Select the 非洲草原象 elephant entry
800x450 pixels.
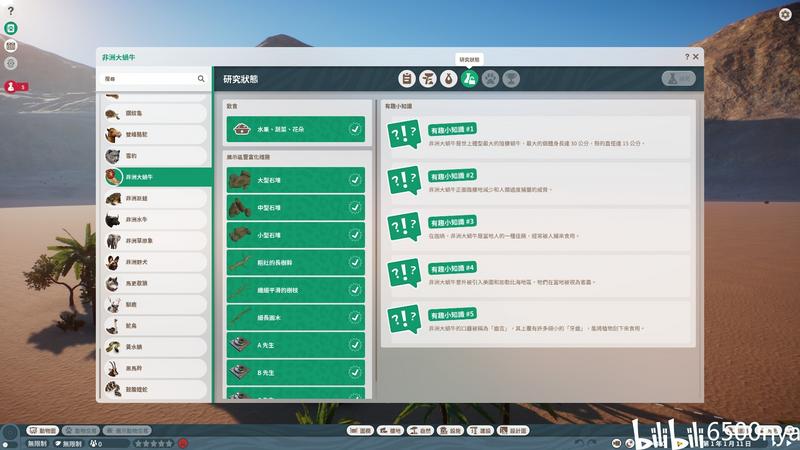pyautogui.click(x=156, y=241)
